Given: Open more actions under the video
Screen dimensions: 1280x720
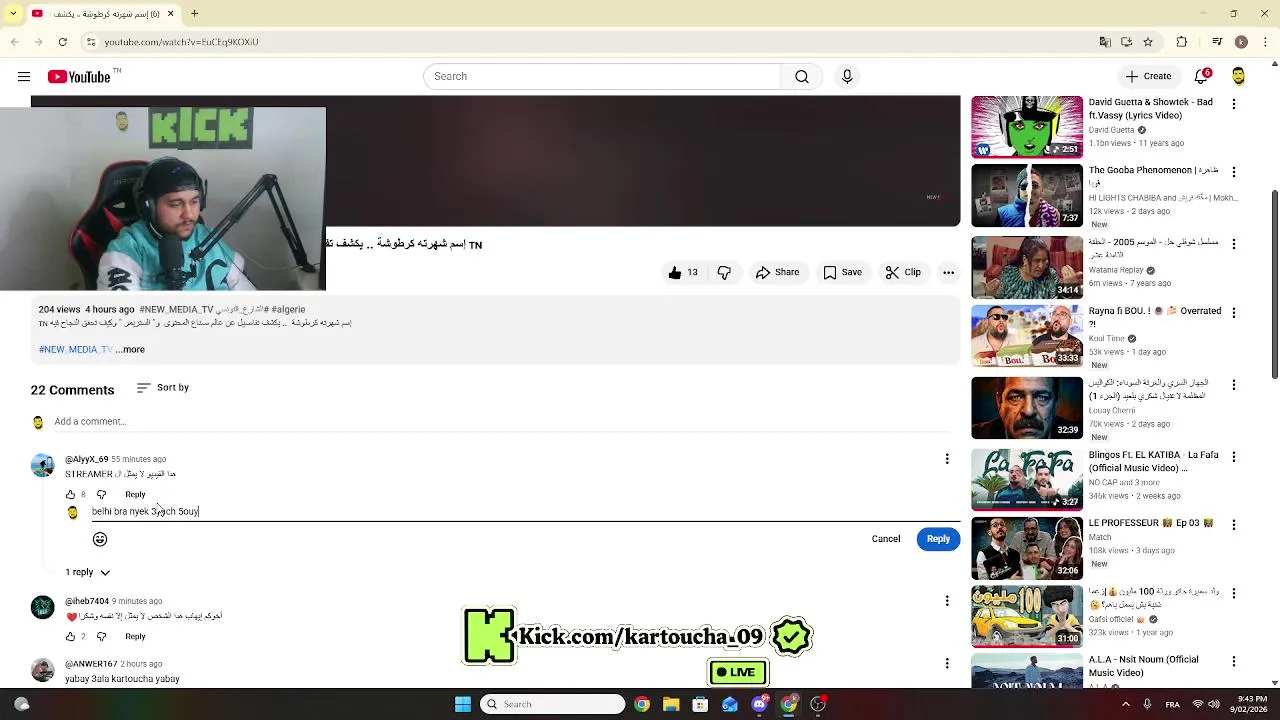Looking at the screenshot, I should [948, 272].
